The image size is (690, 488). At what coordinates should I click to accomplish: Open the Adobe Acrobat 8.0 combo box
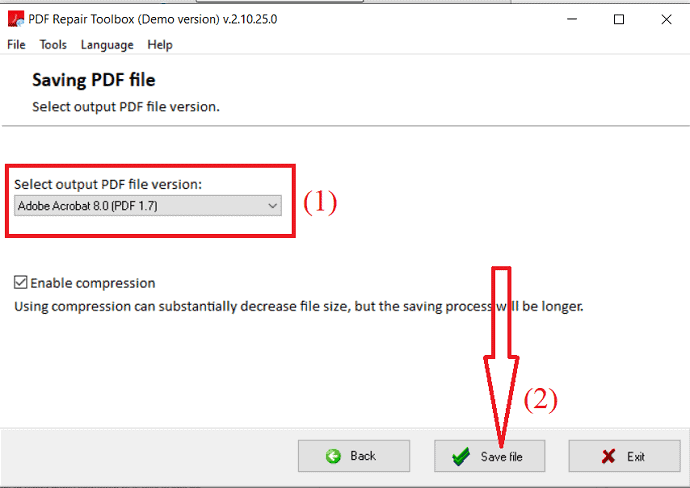point(148,205)
